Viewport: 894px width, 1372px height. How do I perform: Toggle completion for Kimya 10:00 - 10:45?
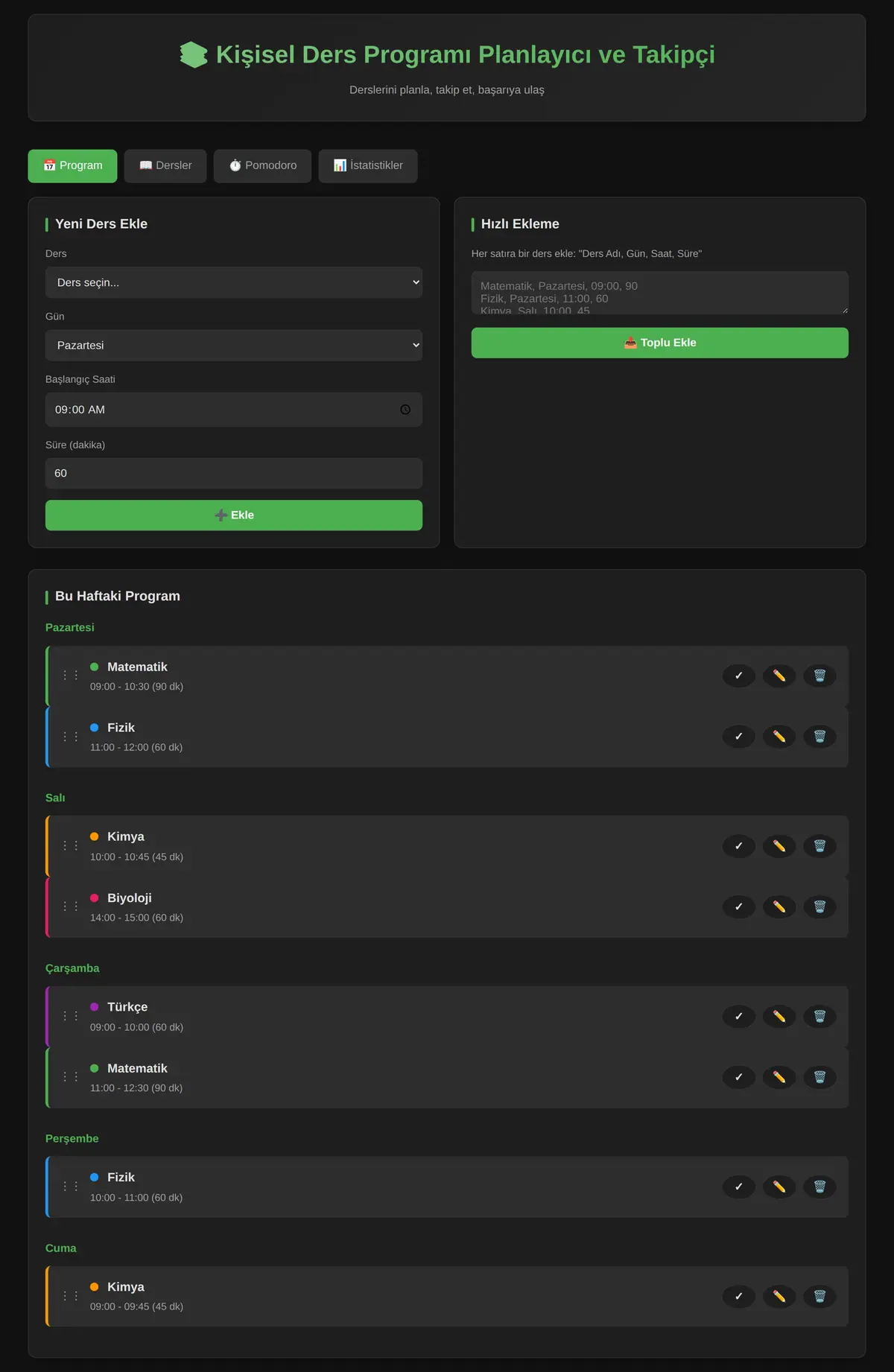pos(739,846)
